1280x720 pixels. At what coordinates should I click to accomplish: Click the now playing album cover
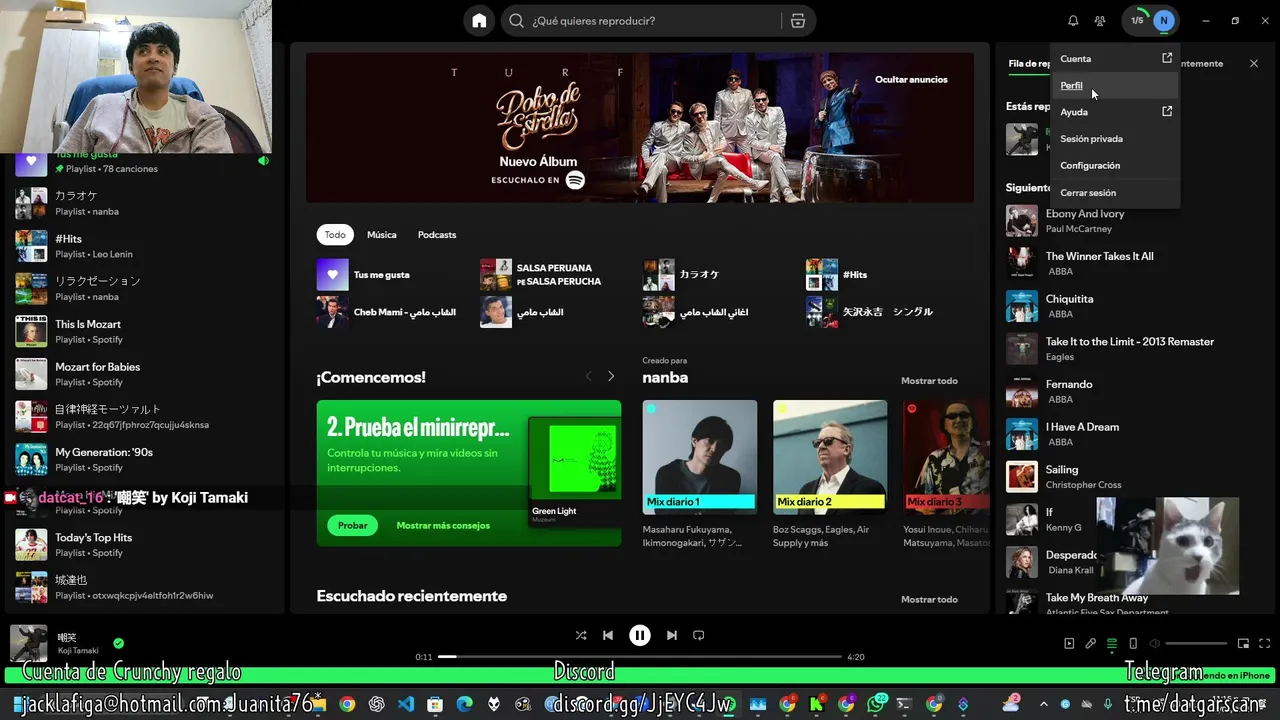coord(28,643)
